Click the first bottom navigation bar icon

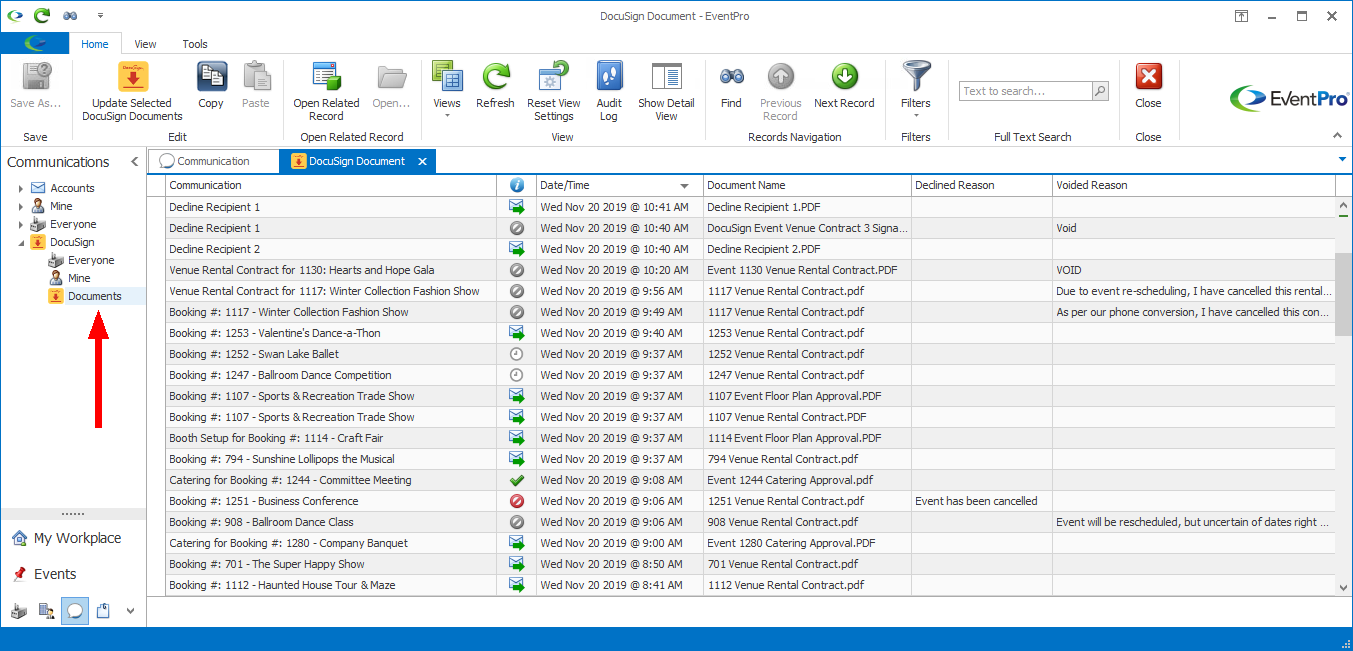pyautogui.click(x=19, y=611)
